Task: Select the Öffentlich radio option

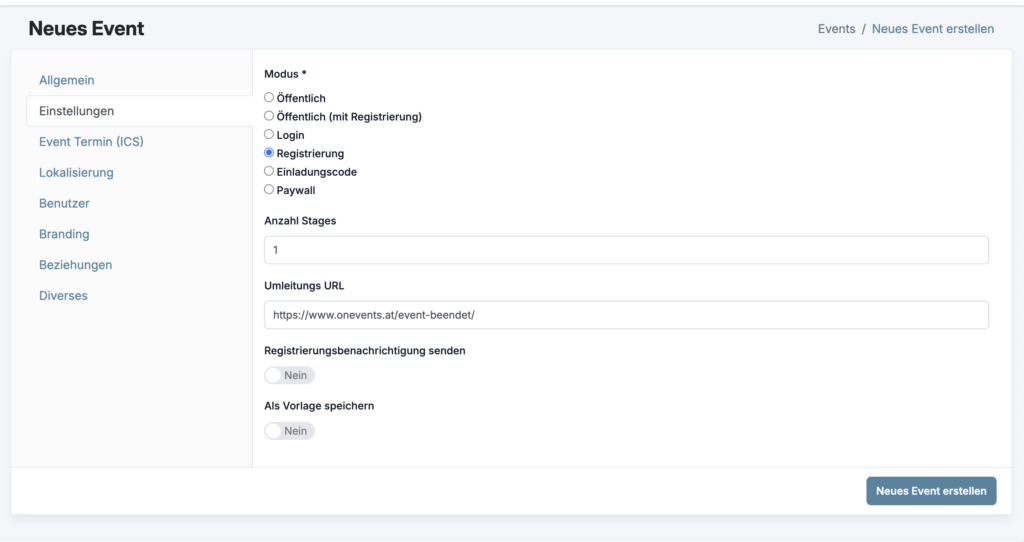Action: [269, 98]
